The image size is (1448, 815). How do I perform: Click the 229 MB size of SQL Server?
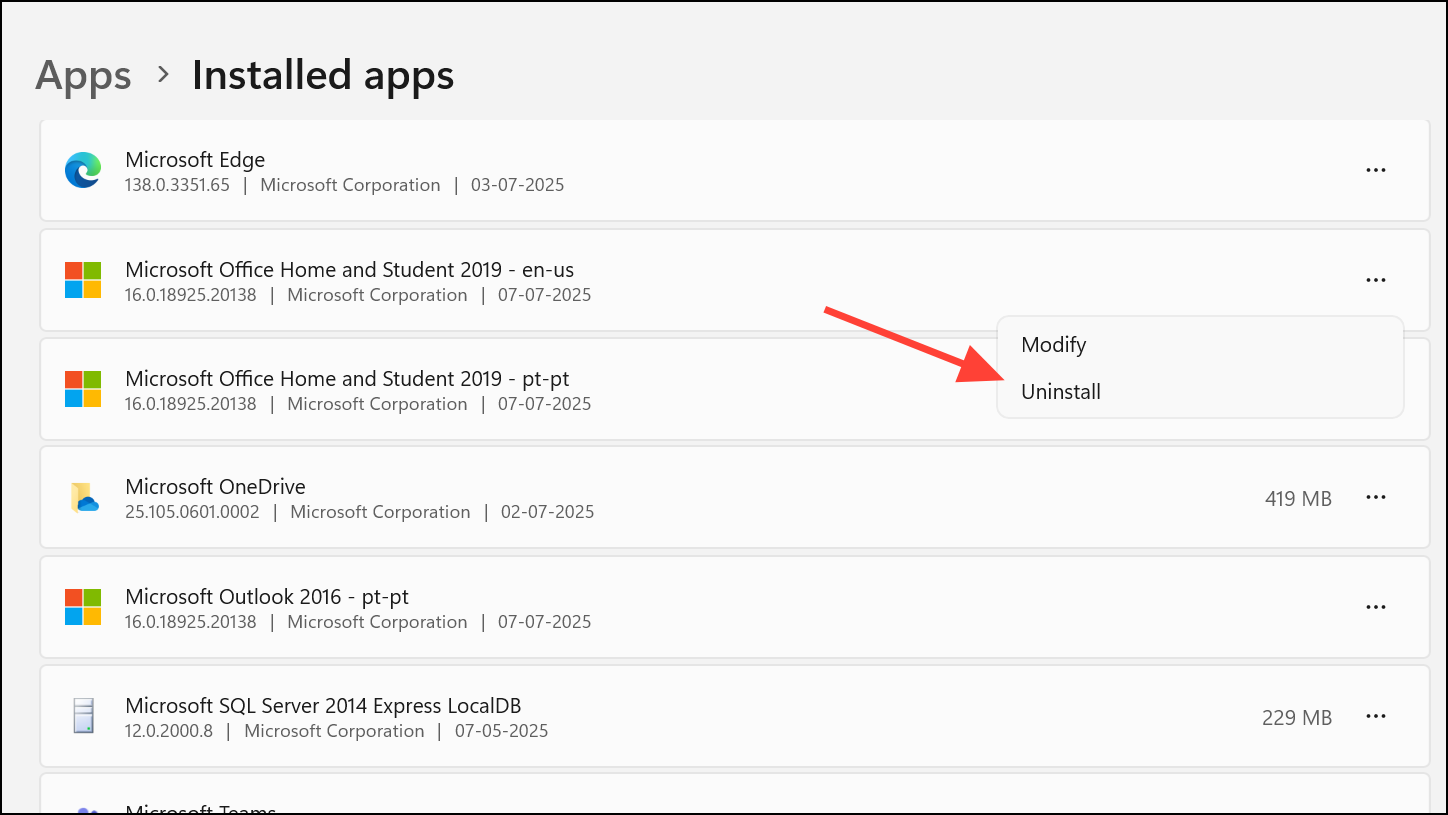1297,717
